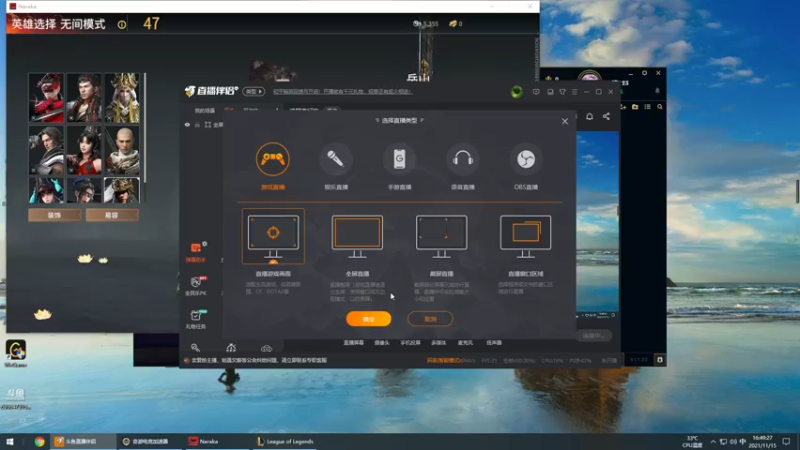
Task: Click the green user avatar in streaming app
Action: tap(517, 92)
